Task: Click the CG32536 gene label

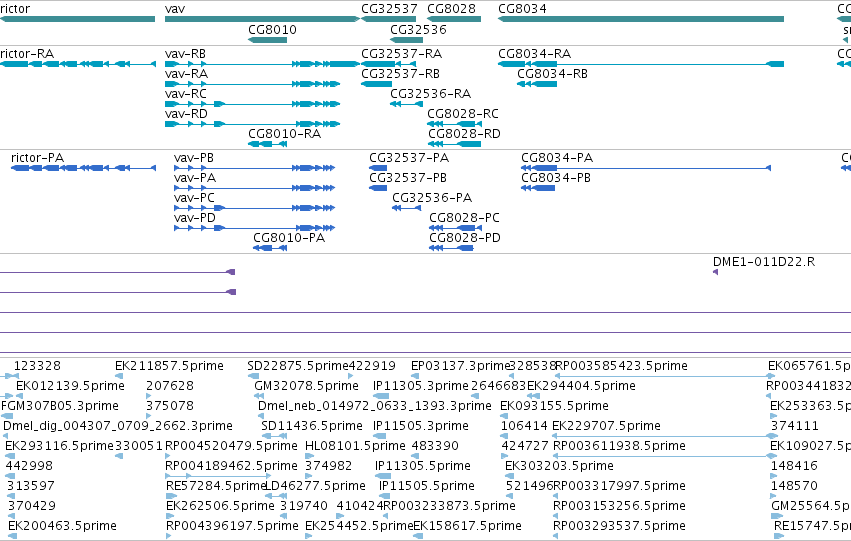Action: click(x=418, y=29)
